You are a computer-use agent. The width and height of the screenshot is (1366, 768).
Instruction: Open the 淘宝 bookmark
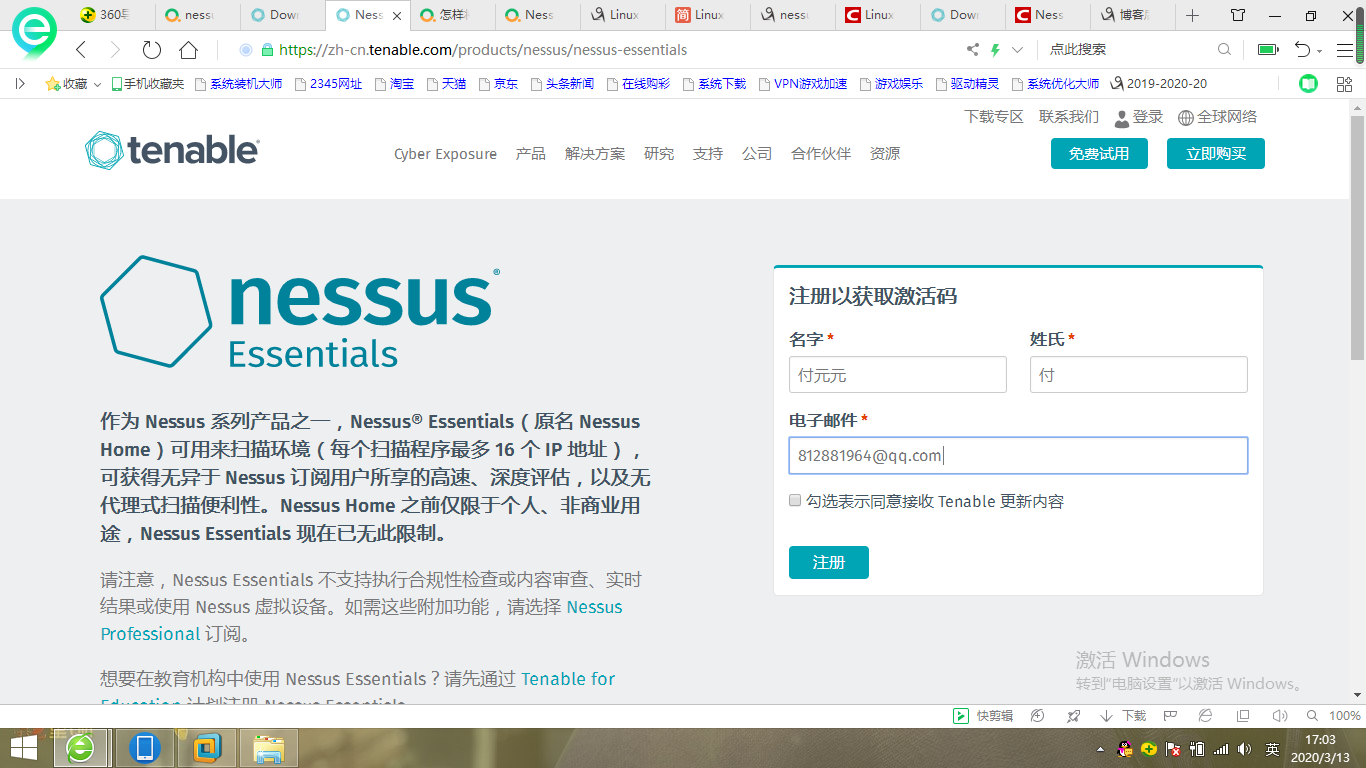point(394,84)
